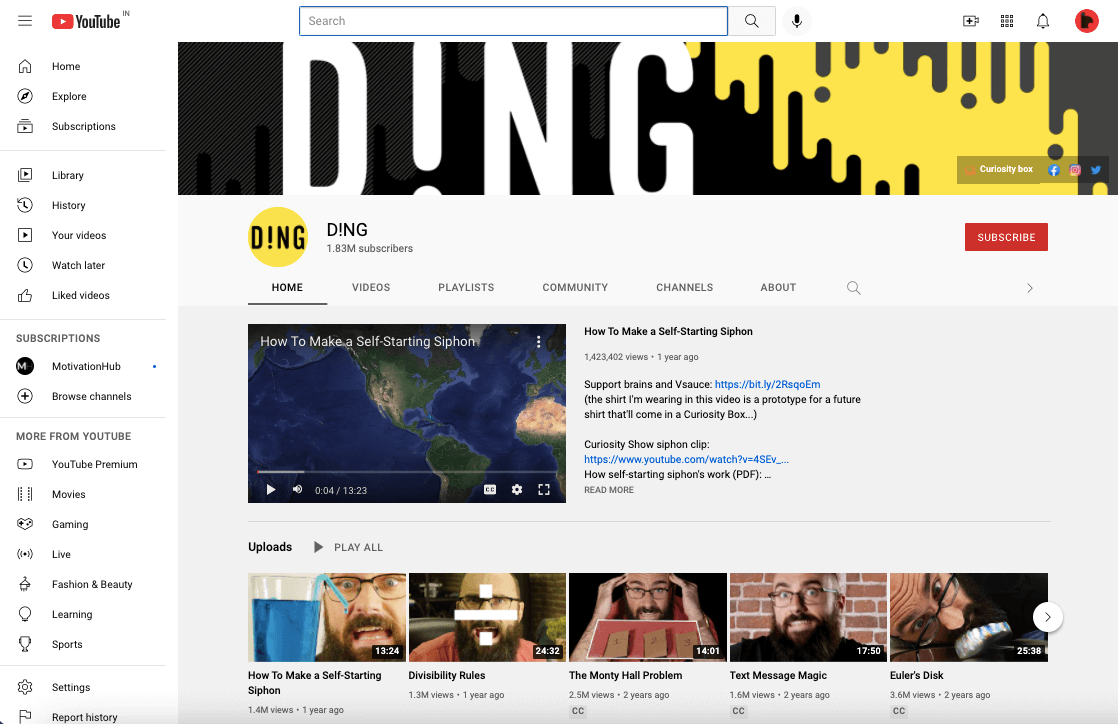Image resolution: width=1118 pixels, height=724 pixels.
Task: Open the notifications bell
Action: point(1042,21)
